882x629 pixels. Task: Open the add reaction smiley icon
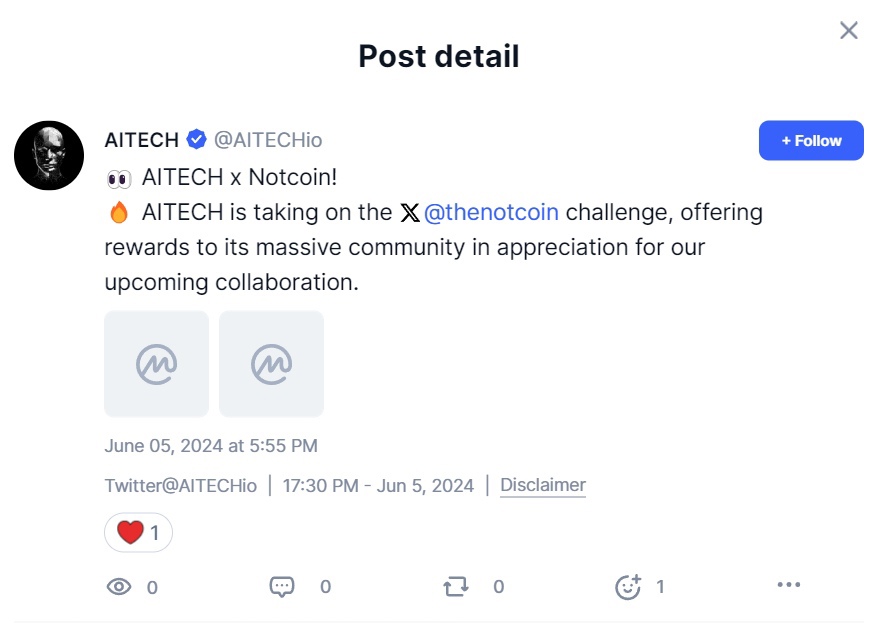628,587
